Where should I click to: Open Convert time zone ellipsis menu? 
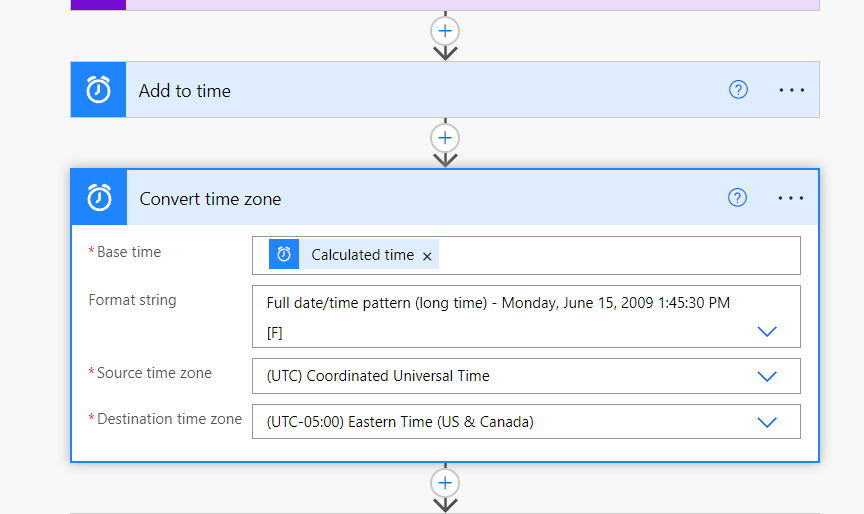coord(790,198)
